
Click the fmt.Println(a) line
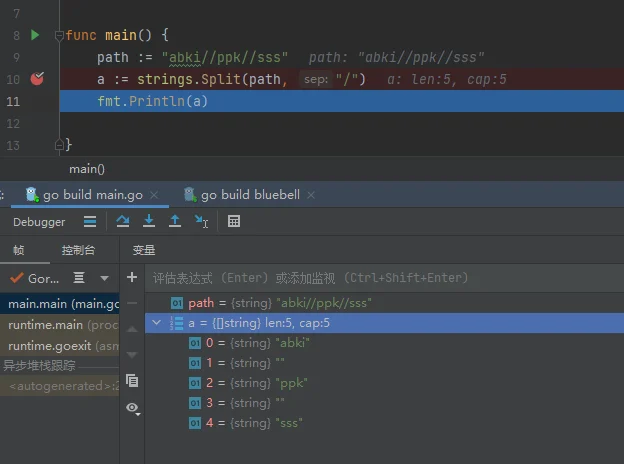coord(152,101)
